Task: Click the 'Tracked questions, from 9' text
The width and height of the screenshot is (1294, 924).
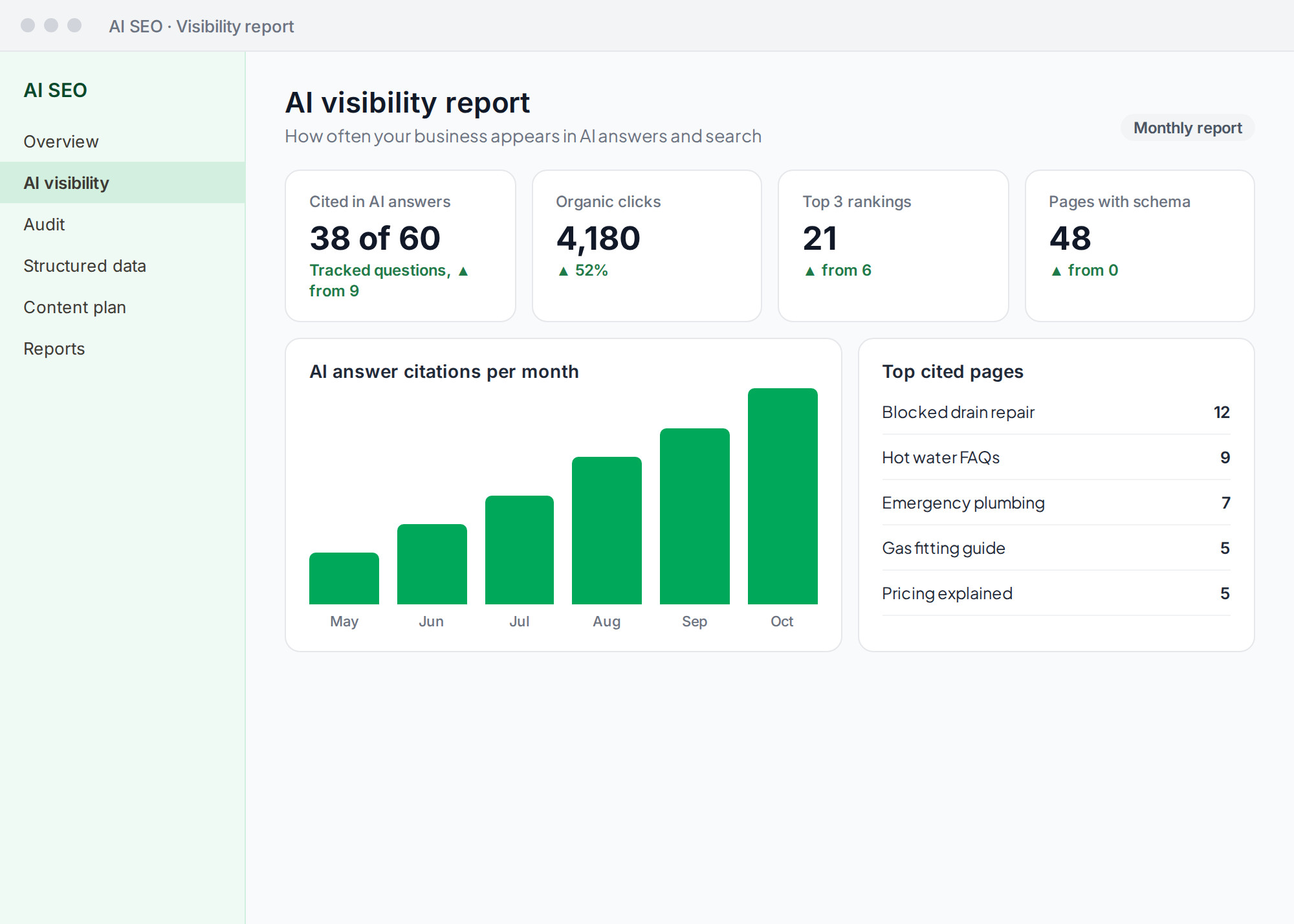Action: point(389,280)
